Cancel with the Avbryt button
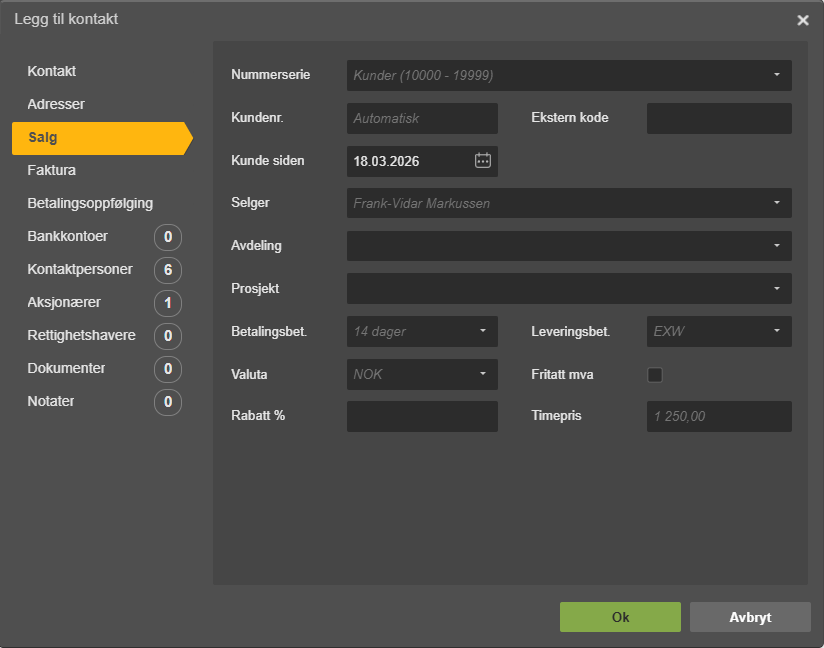Image resolution: width=824 pixels, height=648 pixels. (750, 617)
